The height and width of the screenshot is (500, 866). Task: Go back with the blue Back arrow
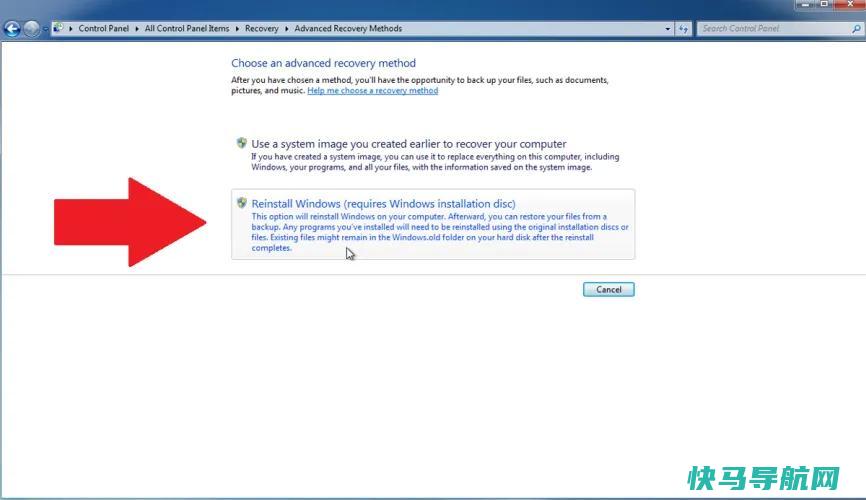12,29
